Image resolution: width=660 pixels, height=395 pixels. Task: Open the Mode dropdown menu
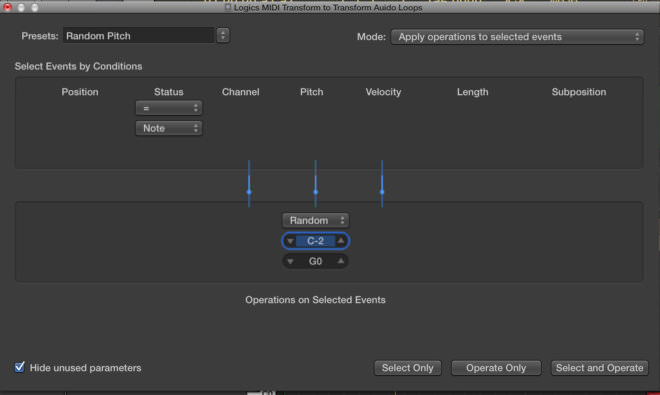[517, 37]
